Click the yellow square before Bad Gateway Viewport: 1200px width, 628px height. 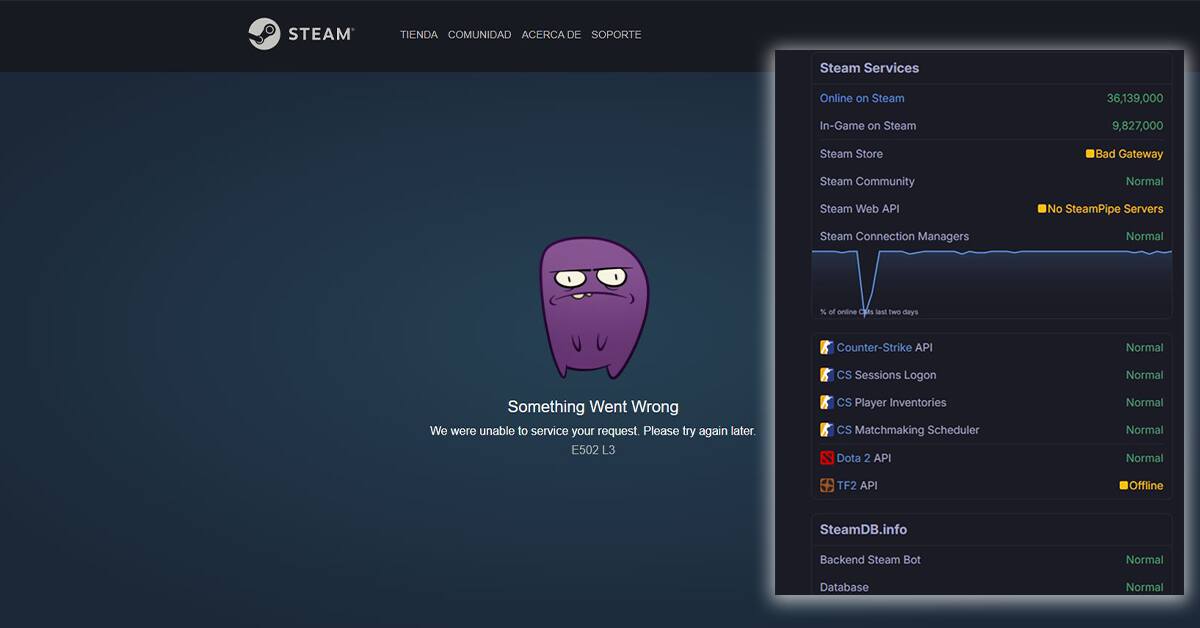[x=1090, y=154]
